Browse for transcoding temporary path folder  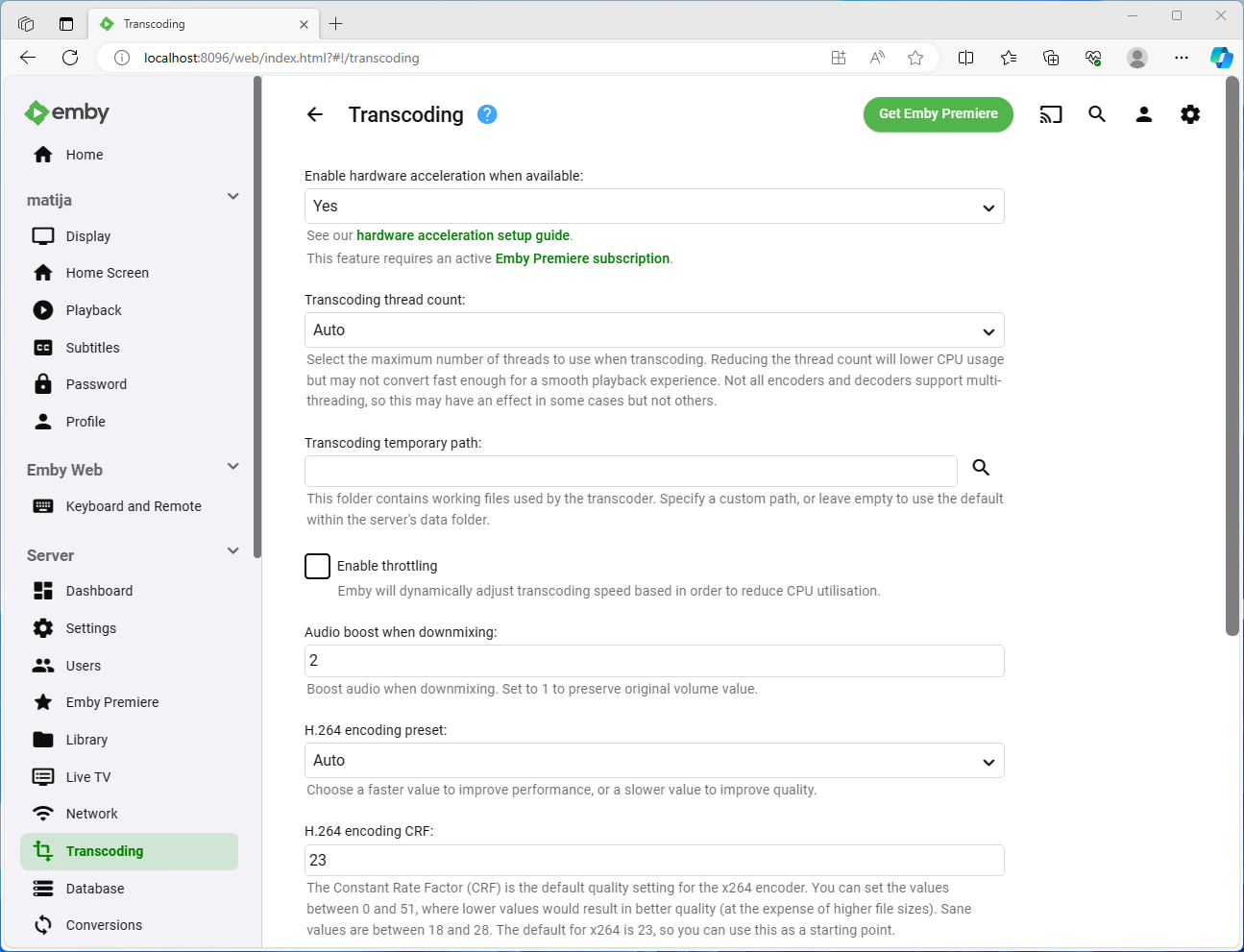[981, 468]
